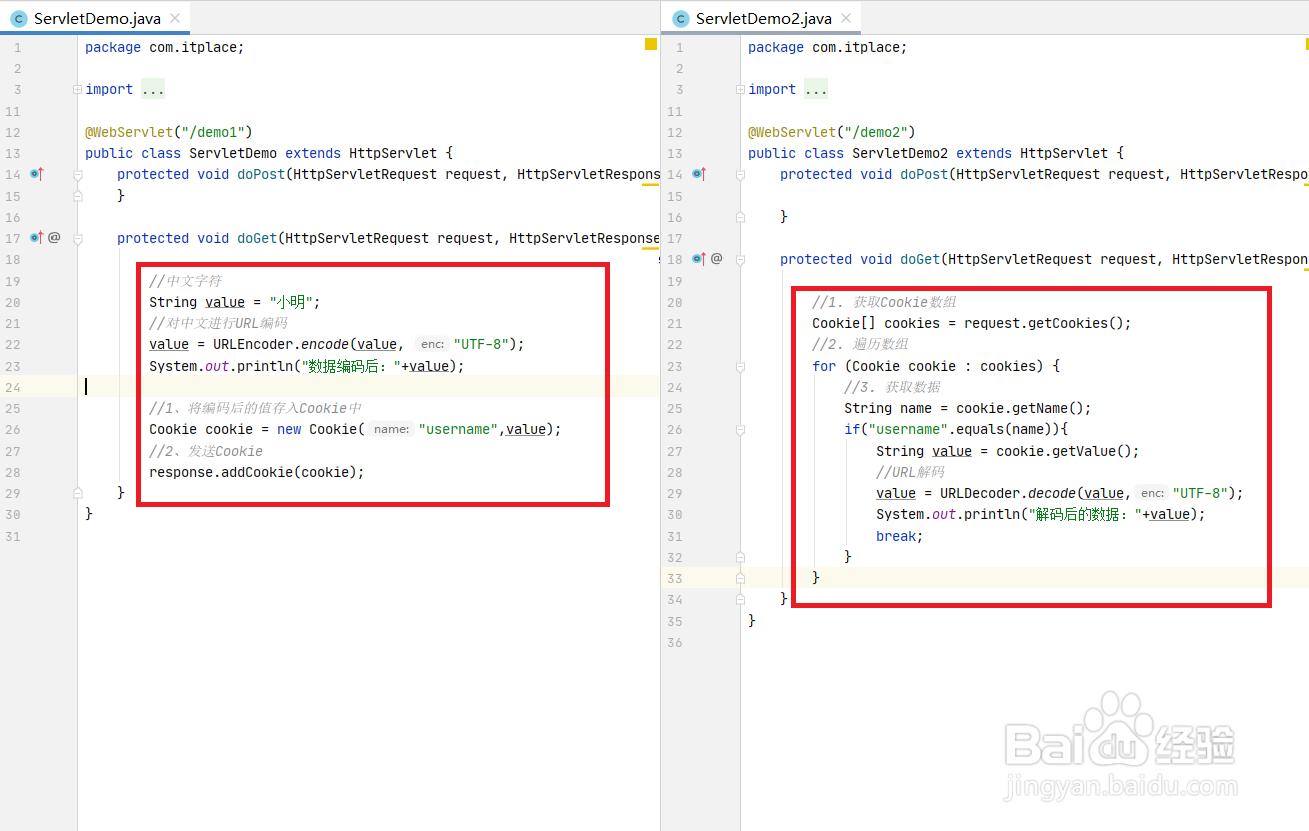Image resolution: width=1309 pixels, height=831 pixels.
Task: Click the comment //2、发送Cookie
Action: (206, 451)
